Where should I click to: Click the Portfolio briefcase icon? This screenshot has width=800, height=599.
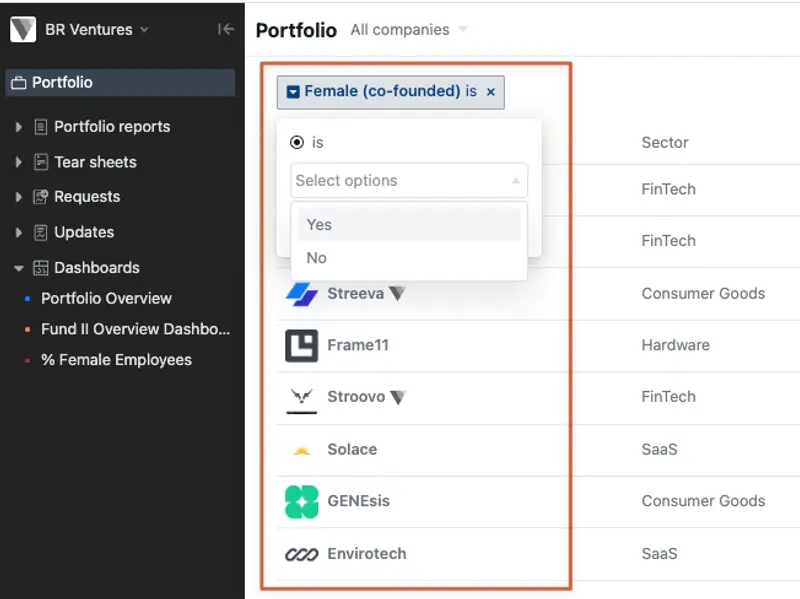coord(19,83)
